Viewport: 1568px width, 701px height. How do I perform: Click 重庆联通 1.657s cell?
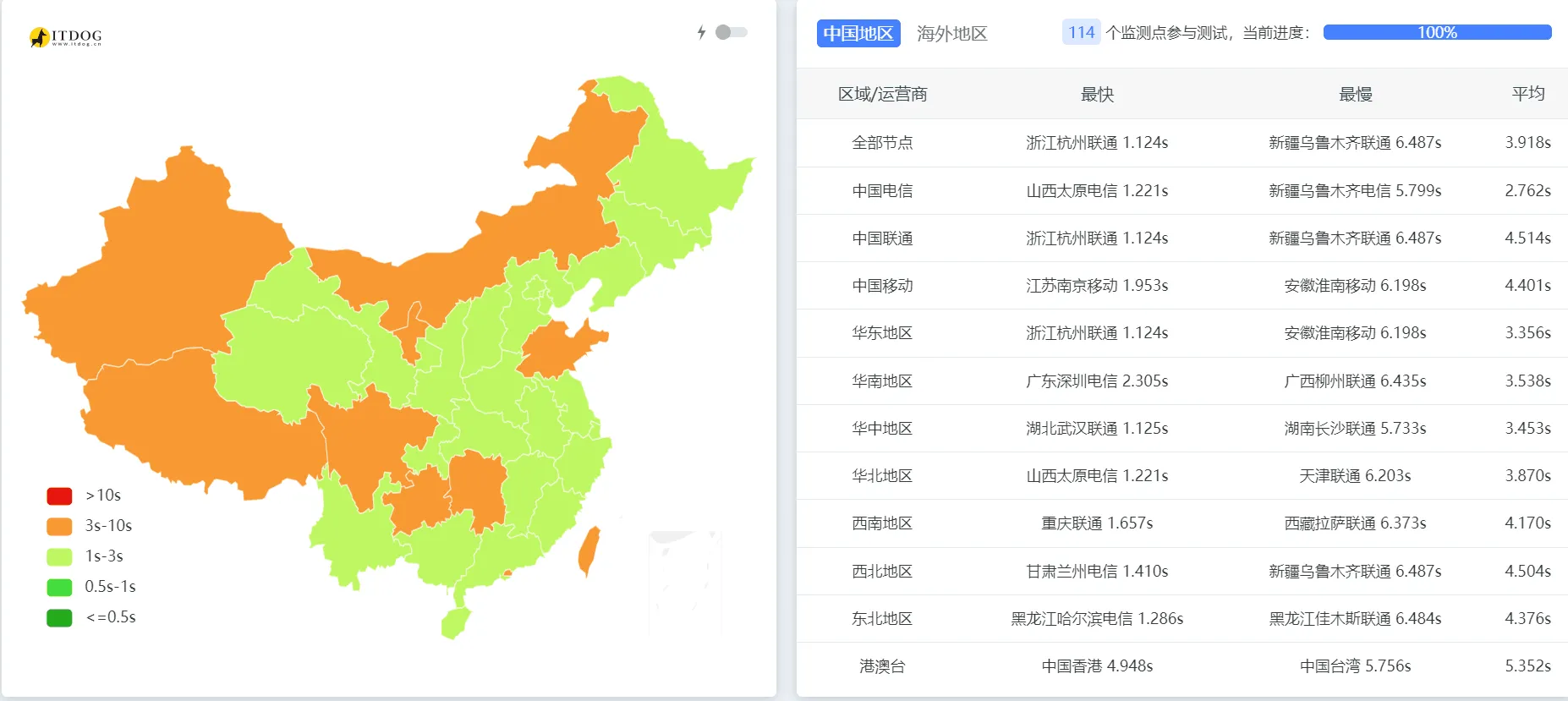1097,523
